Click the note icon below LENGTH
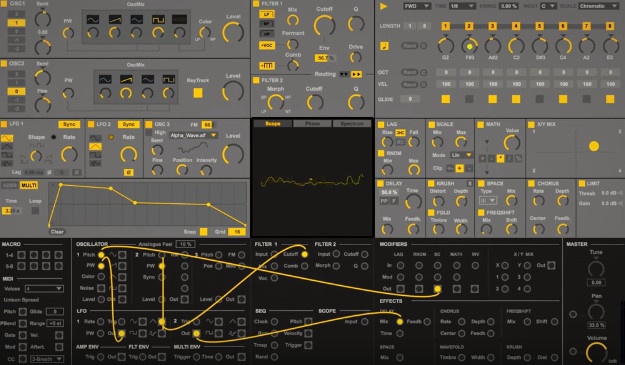The width and height of the screenshot is (625, 365). (x=384, y=45)
